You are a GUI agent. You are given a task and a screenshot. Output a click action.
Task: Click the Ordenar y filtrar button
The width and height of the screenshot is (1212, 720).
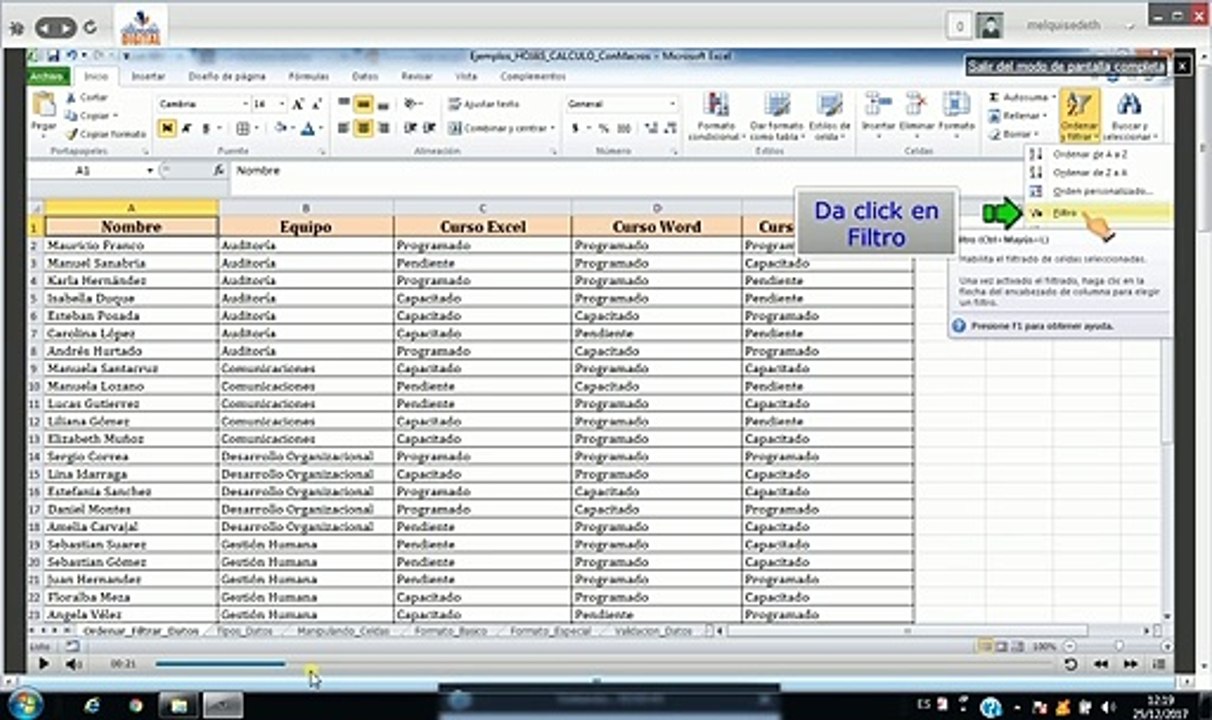click(1080, 116)
